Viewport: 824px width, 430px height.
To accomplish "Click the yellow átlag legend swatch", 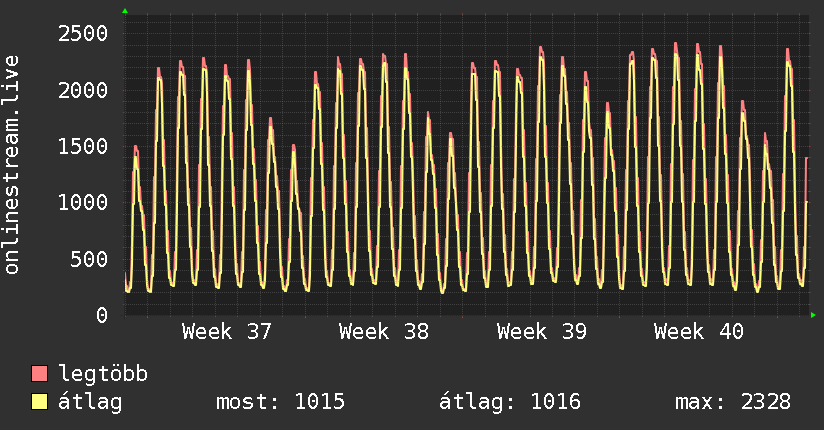I will (39, 402).
